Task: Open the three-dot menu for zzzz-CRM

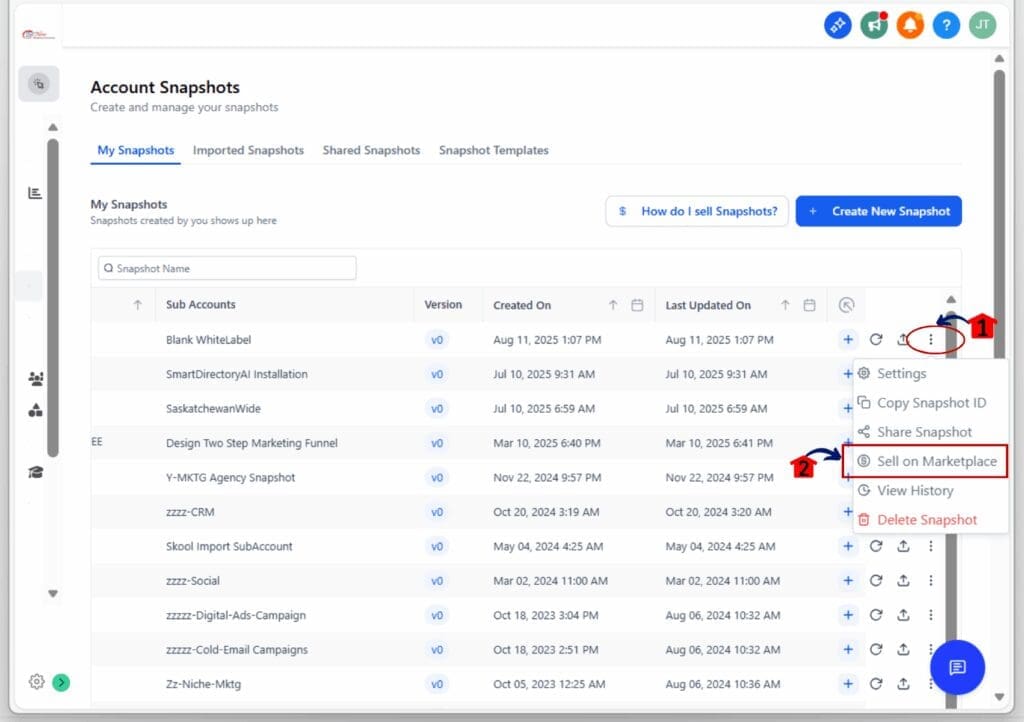Action: (931, 512)
